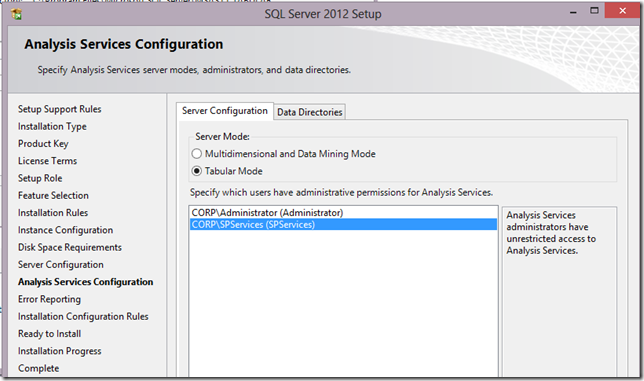644x381 pixels.
Task: Click the SQL Server setup title bar icon
Action: tap(17, 14)
